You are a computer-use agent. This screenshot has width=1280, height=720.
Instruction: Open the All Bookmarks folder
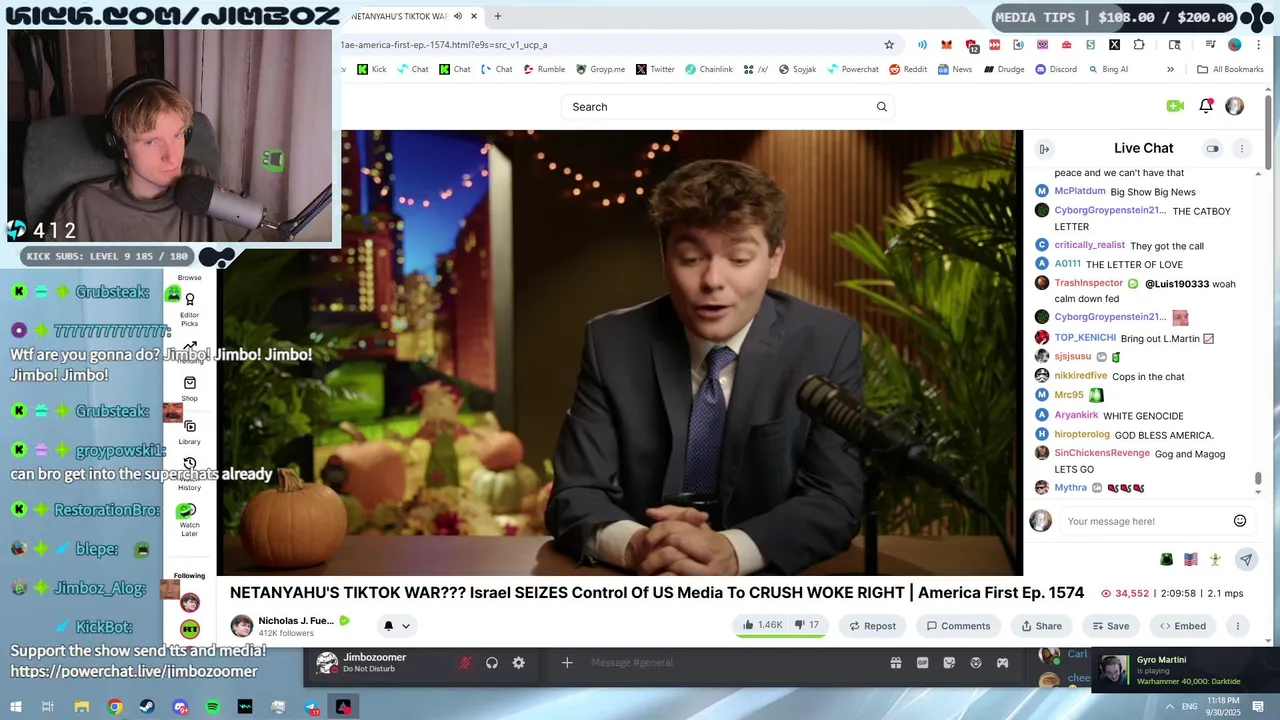[1231, 69]
